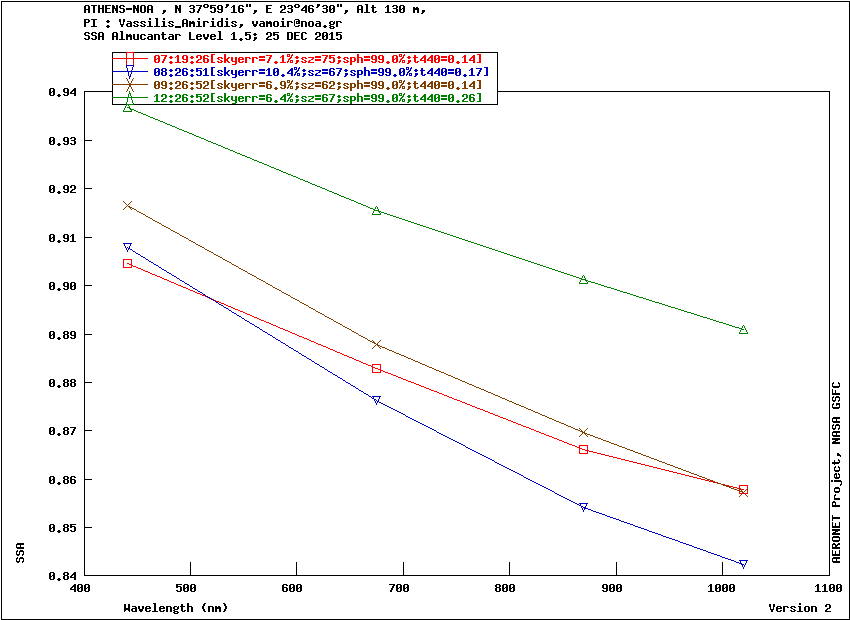
Task: Select the green triangle data point at 1020 nm
Action: [743, 330]
